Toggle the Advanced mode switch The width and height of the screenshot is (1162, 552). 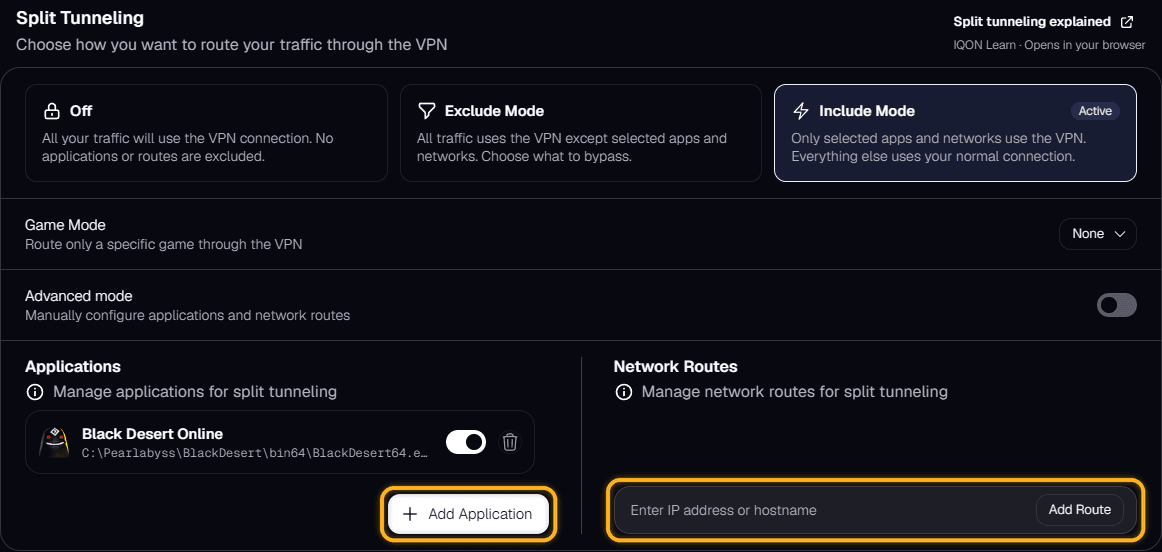click(x=1116, y=305)
